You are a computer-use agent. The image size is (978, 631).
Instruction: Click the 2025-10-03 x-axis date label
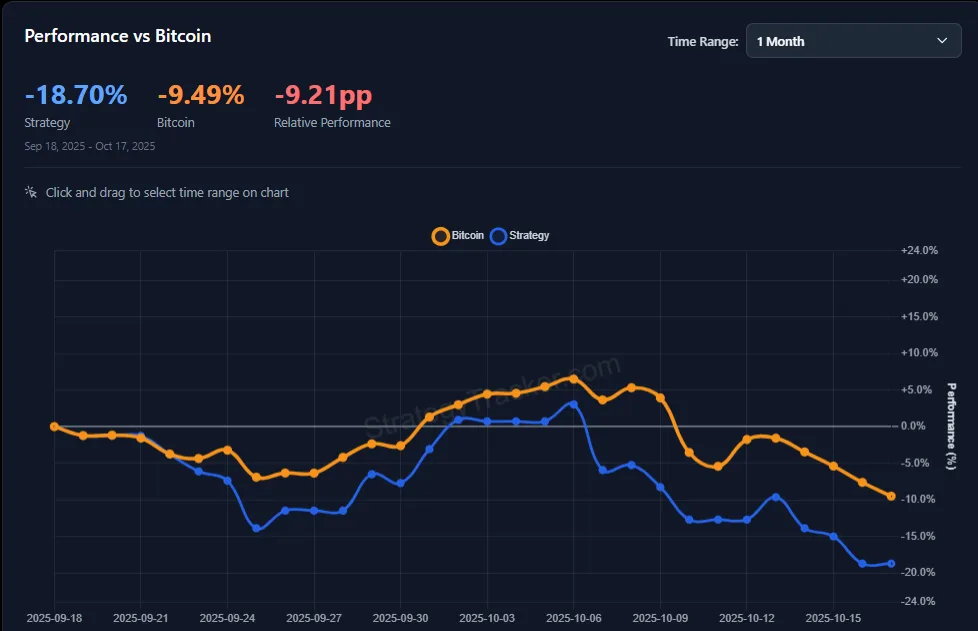click(487, 618)
